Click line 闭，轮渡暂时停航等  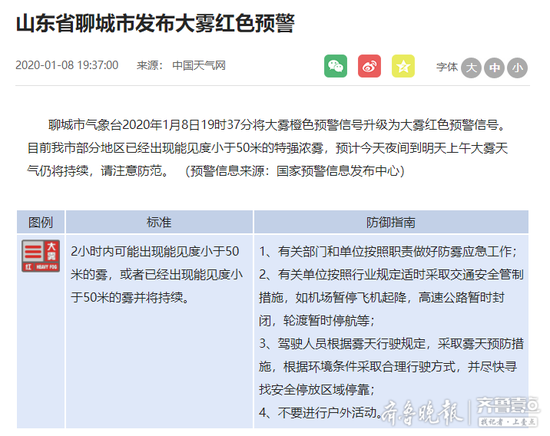317,321
